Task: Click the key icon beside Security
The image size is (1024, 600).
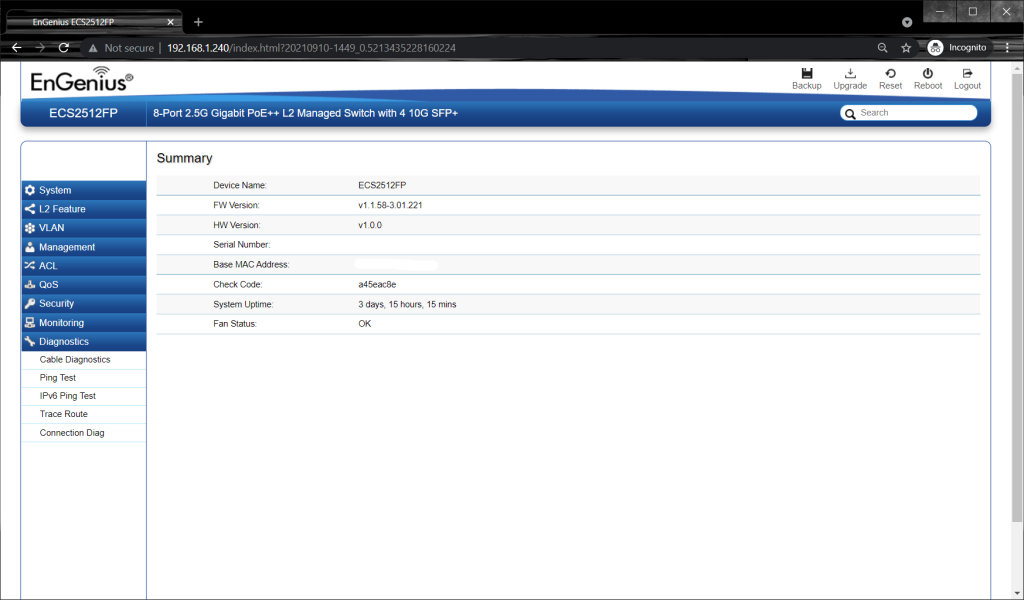Action: tap(30, 304)
